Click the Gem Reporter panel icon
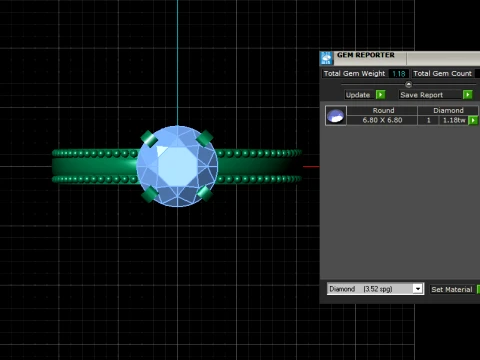480x360 pixels. coord(326,58)
